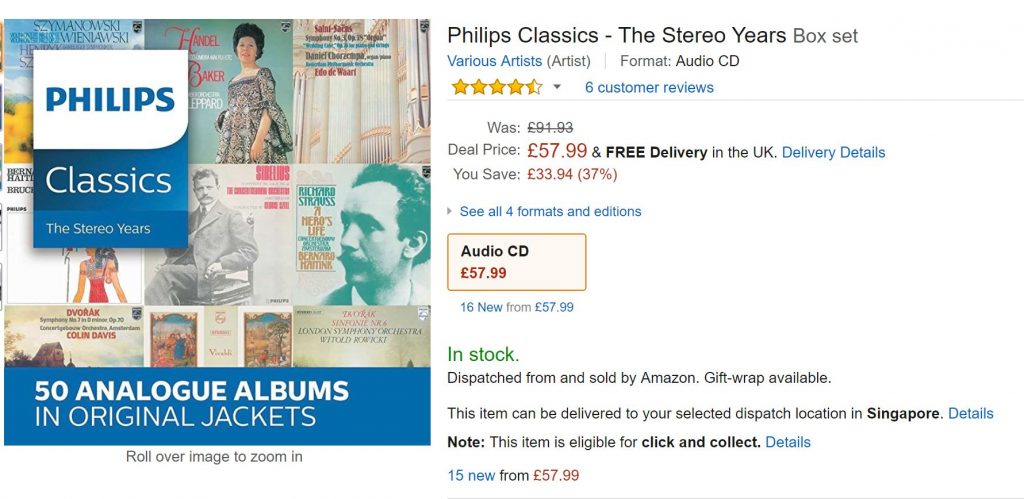Click the Various Artists link
1024x499 pixels.
tap(494, 61)
